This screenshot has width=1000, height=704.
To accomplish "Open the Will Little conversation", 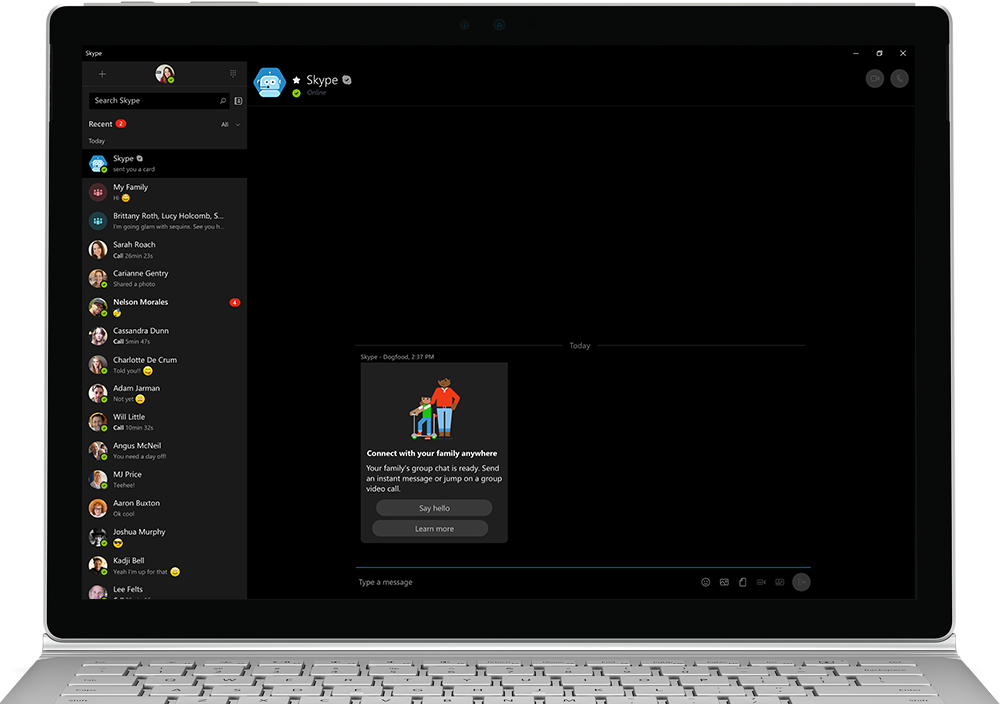I will [165, 422].
